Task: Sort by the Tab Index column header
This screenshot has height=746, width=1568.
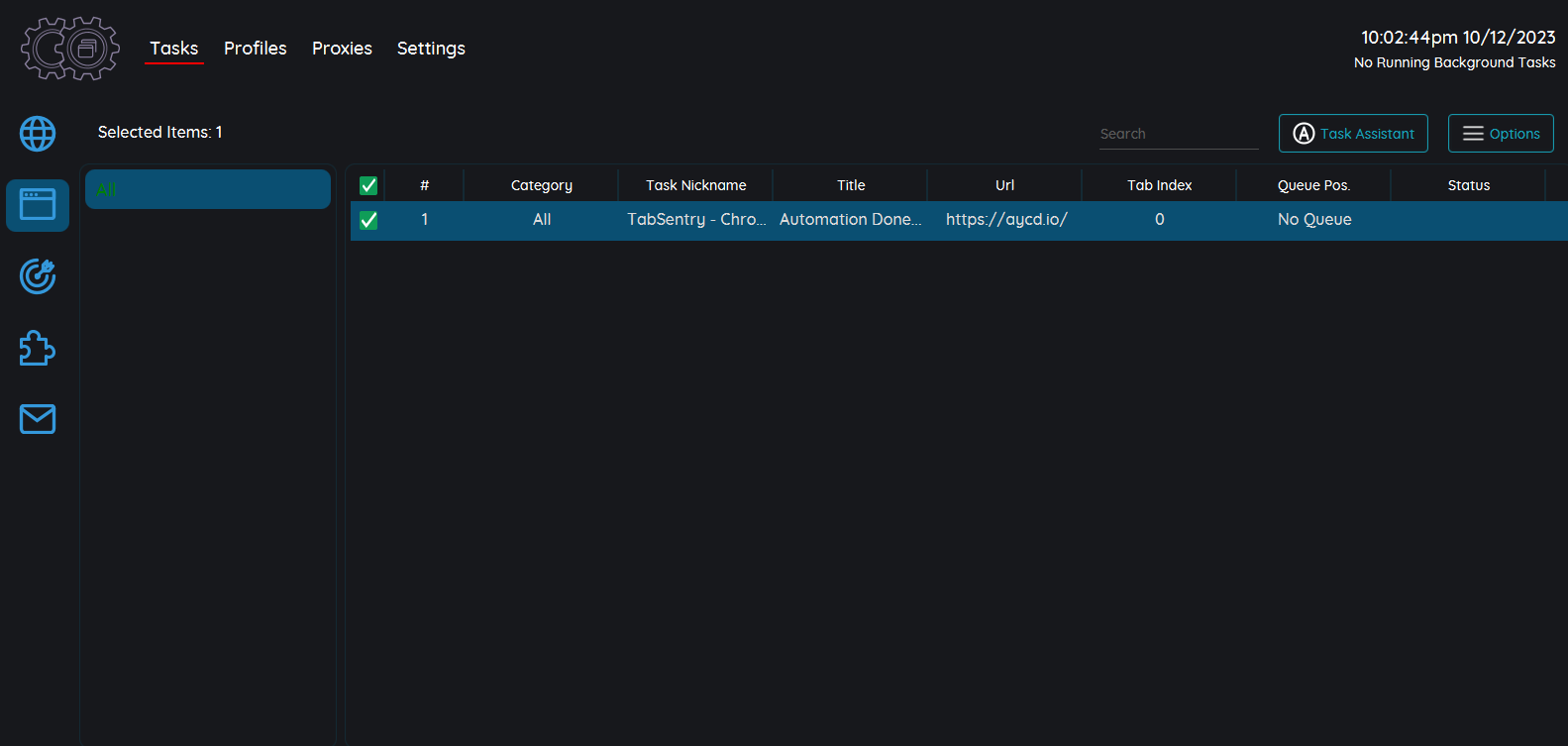Action: coord(1160,185)
